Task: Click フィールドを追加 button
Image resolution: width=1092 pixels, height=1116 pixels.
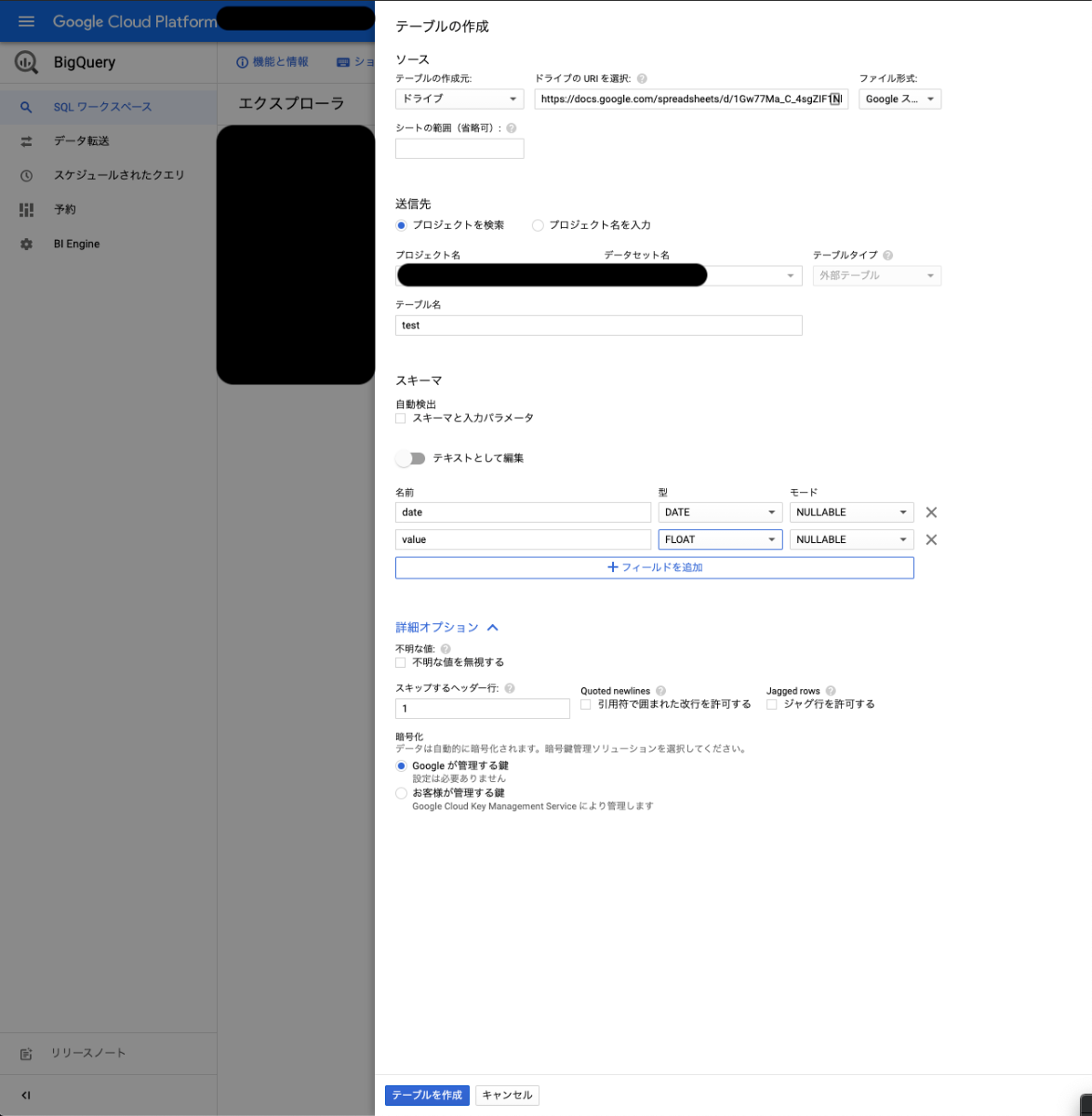Action: 654,567
